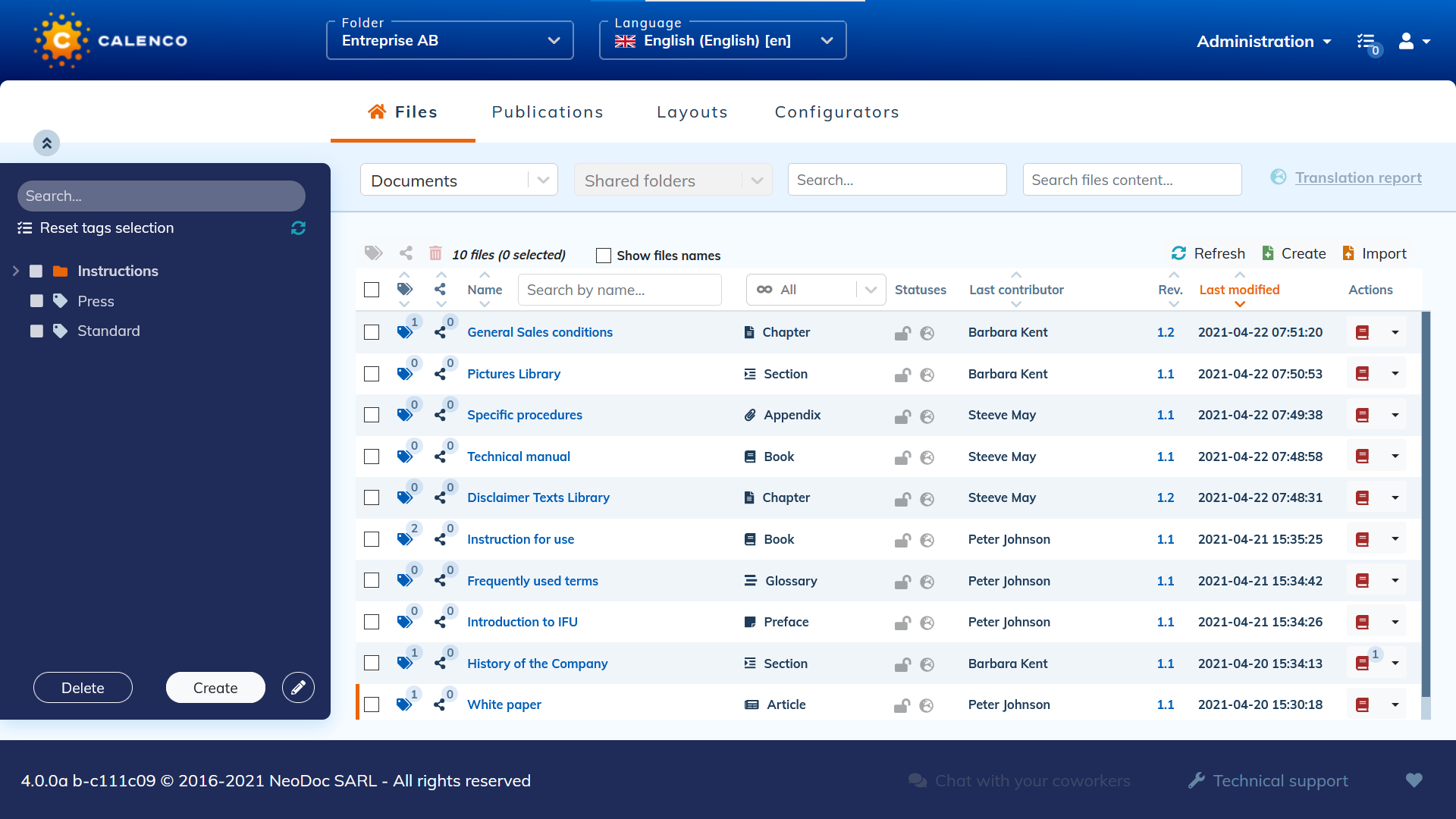
Task: Click the tags icon for General Sales conditions
Action: [404, 332]
